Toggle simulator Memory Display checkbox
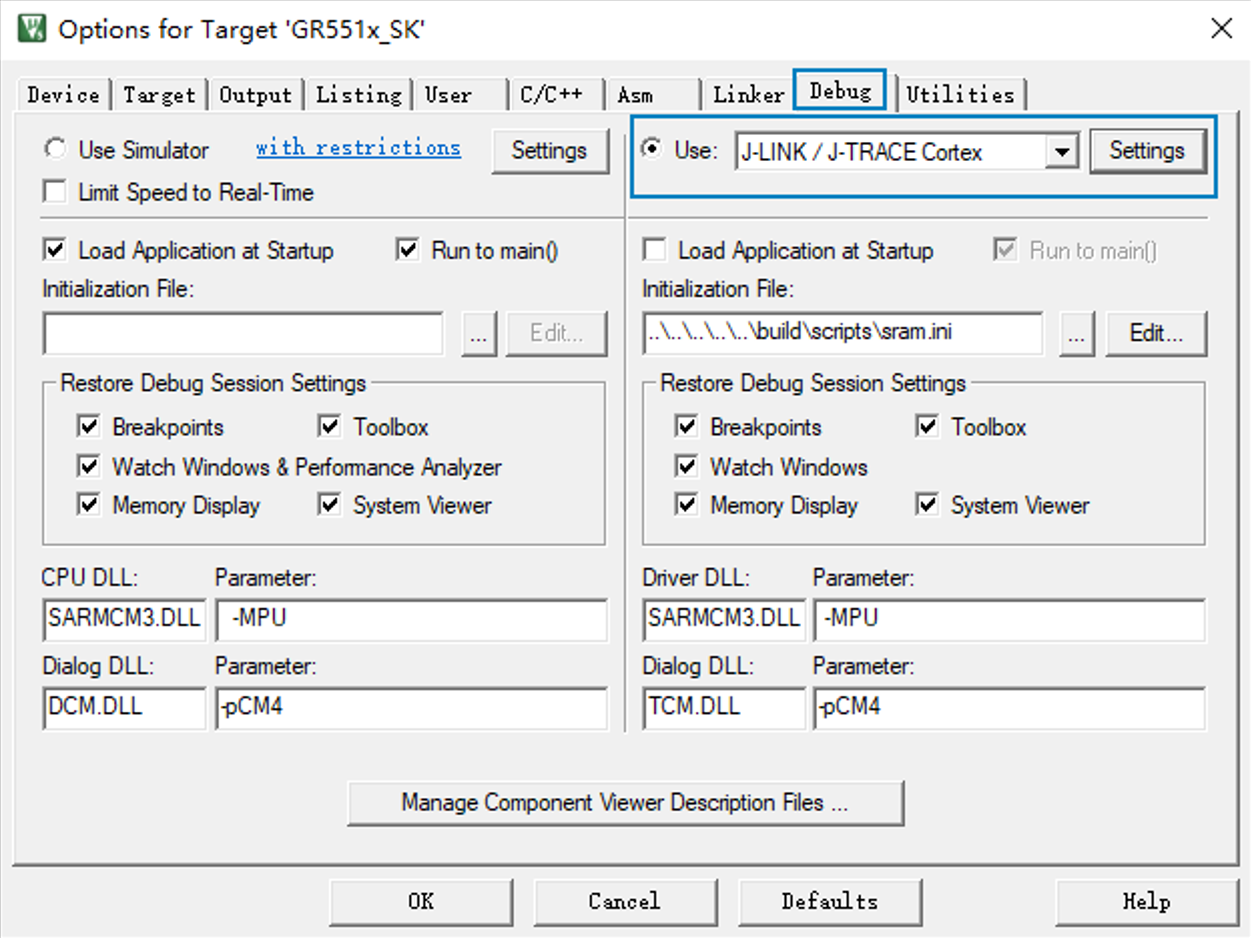The width and height of the screenshot is (1251, 938). tap(89, 505)
